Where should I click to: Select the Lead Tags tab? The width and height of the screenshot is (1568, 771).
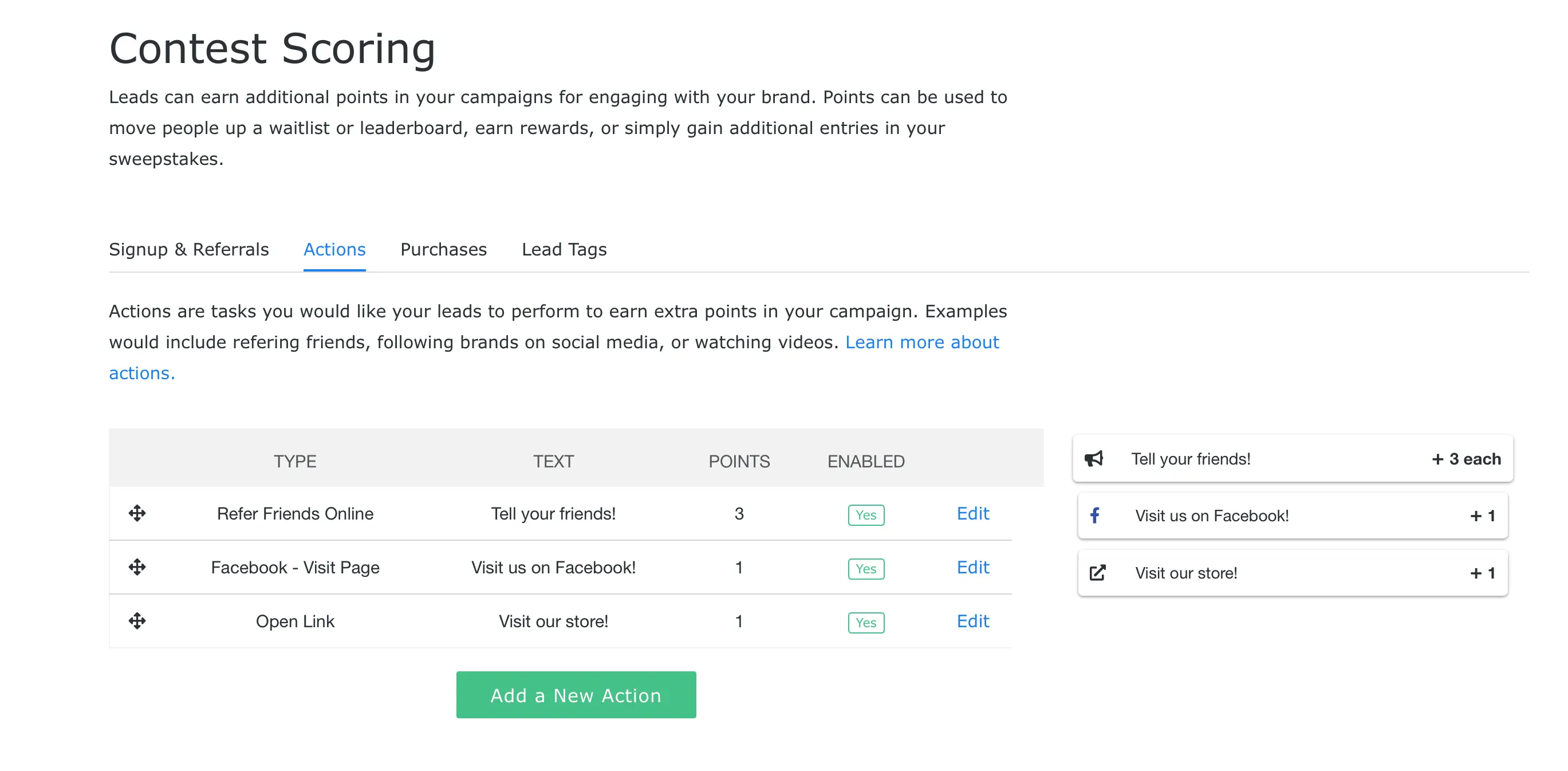click(564, 249)
